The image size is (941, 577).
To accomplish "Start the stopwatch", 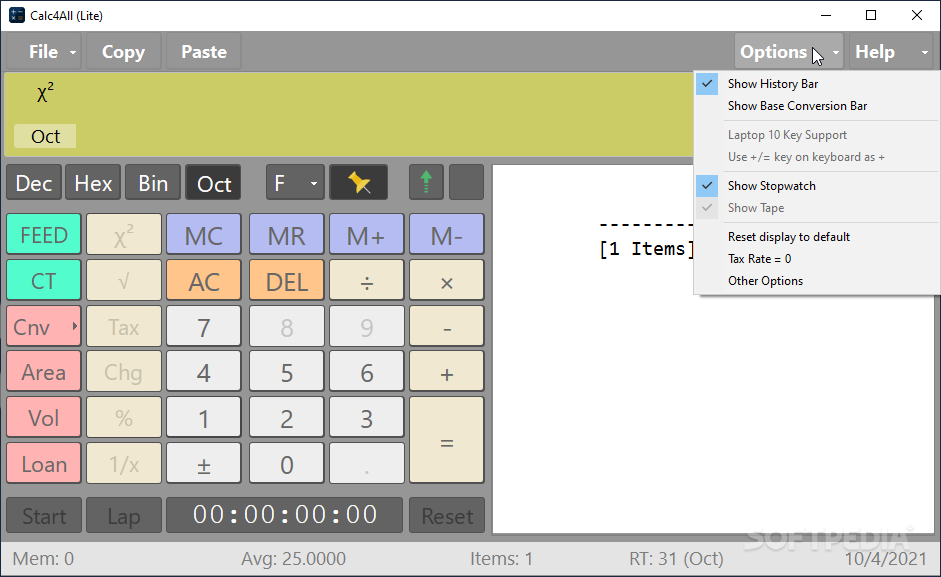I will tap(44, 515).
